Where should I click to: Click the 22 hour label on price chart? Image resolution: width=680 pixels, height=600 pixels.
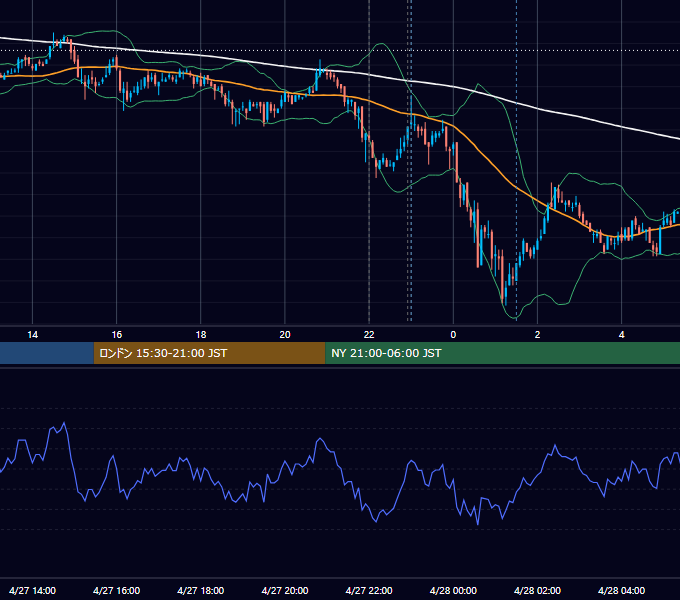tap(369, 335)
